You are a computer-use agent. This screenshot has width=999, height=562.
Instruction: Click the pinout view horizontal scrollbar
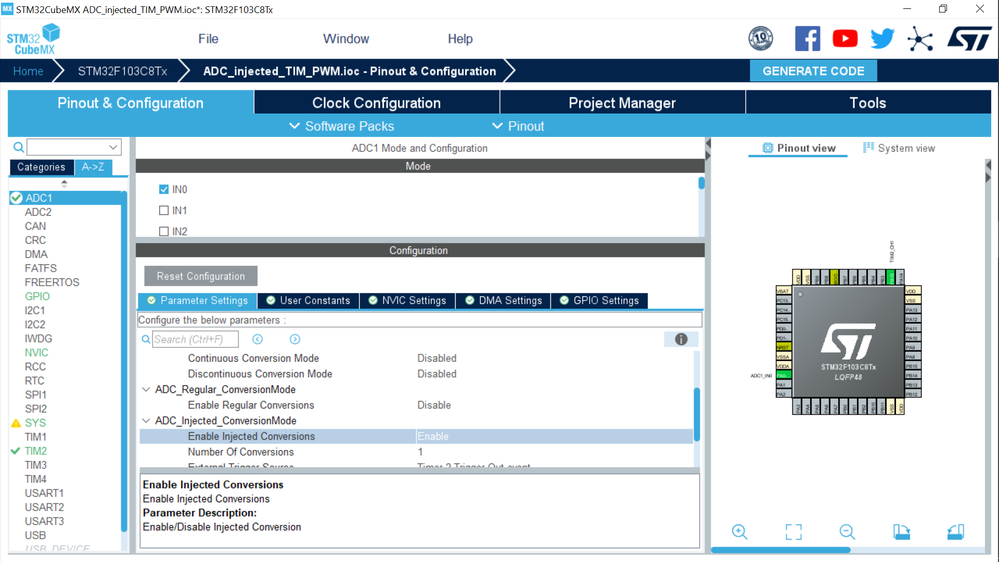(780, 550)
